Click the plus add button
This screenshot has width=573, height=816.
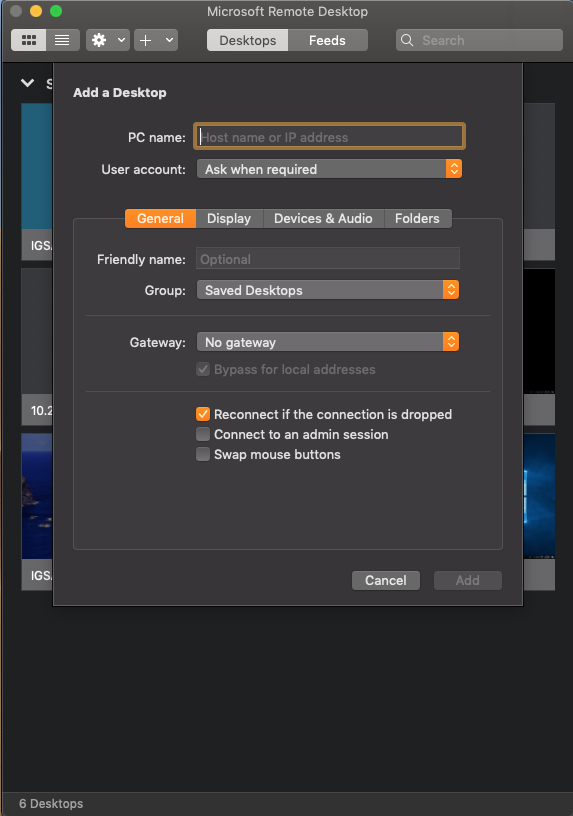(146, 40)
